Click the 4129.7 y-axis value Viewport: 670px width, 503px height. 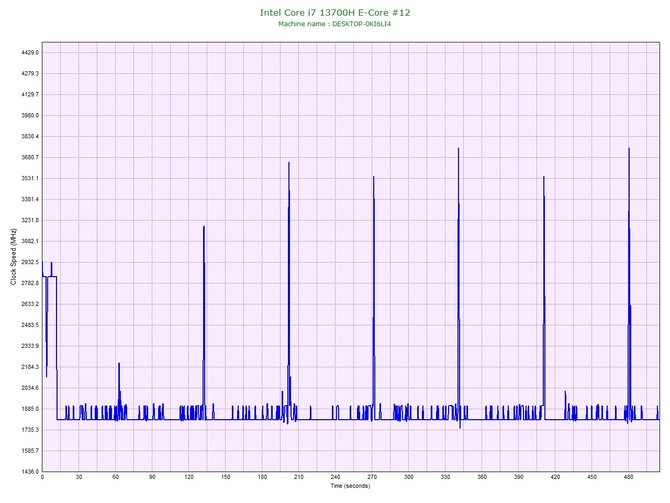coord(30,94)
